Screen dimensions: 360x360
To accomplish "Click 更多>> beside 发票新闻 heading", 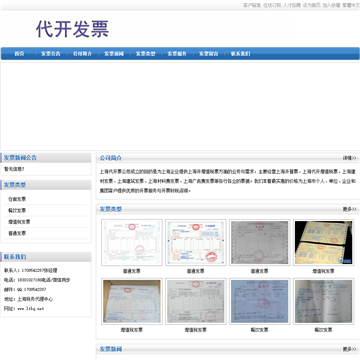I will click(x=349, y=349).
